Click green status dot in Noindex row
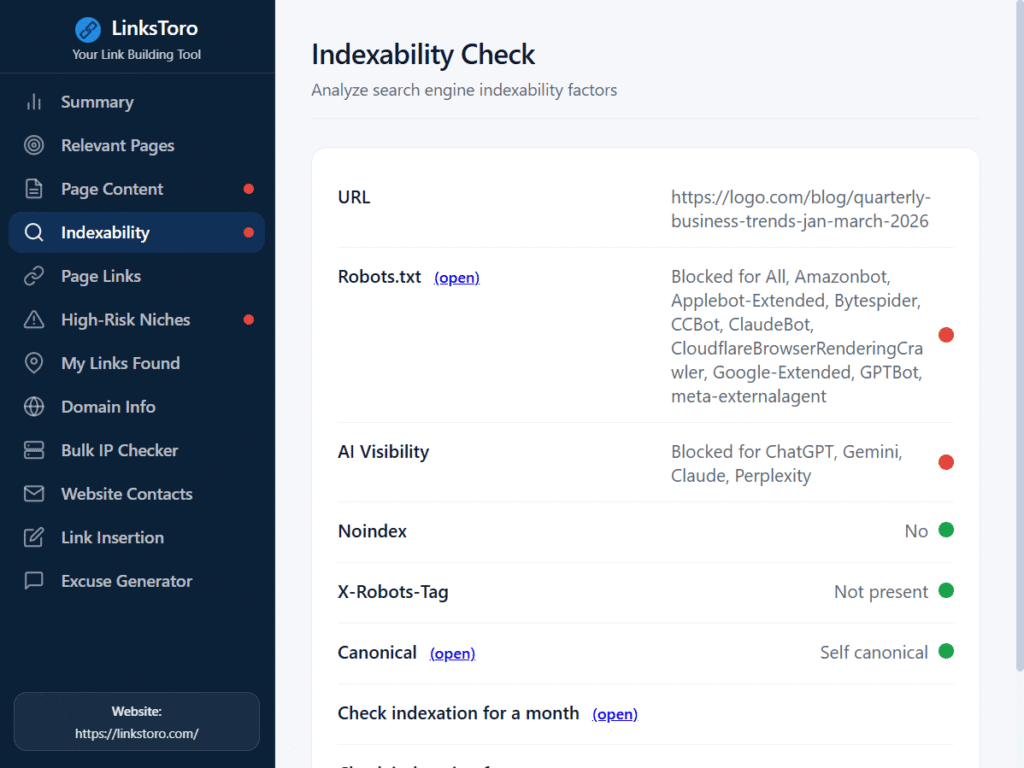The width and height of the screenshot is (1024, 768). pos(946,530)
